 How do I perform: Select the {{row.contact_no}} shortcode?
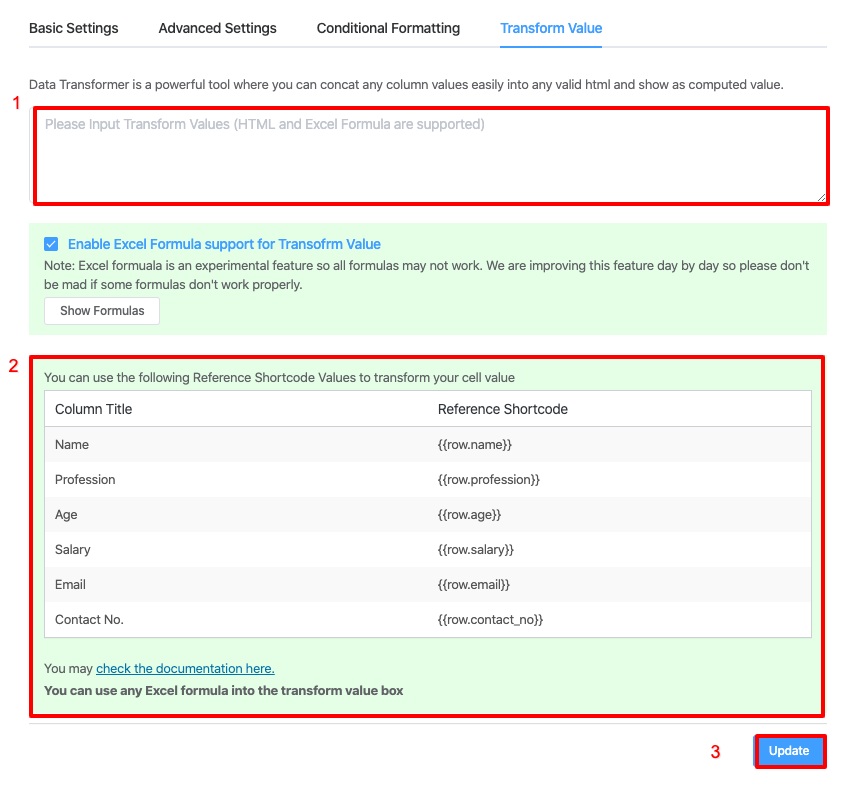[490, 619]
